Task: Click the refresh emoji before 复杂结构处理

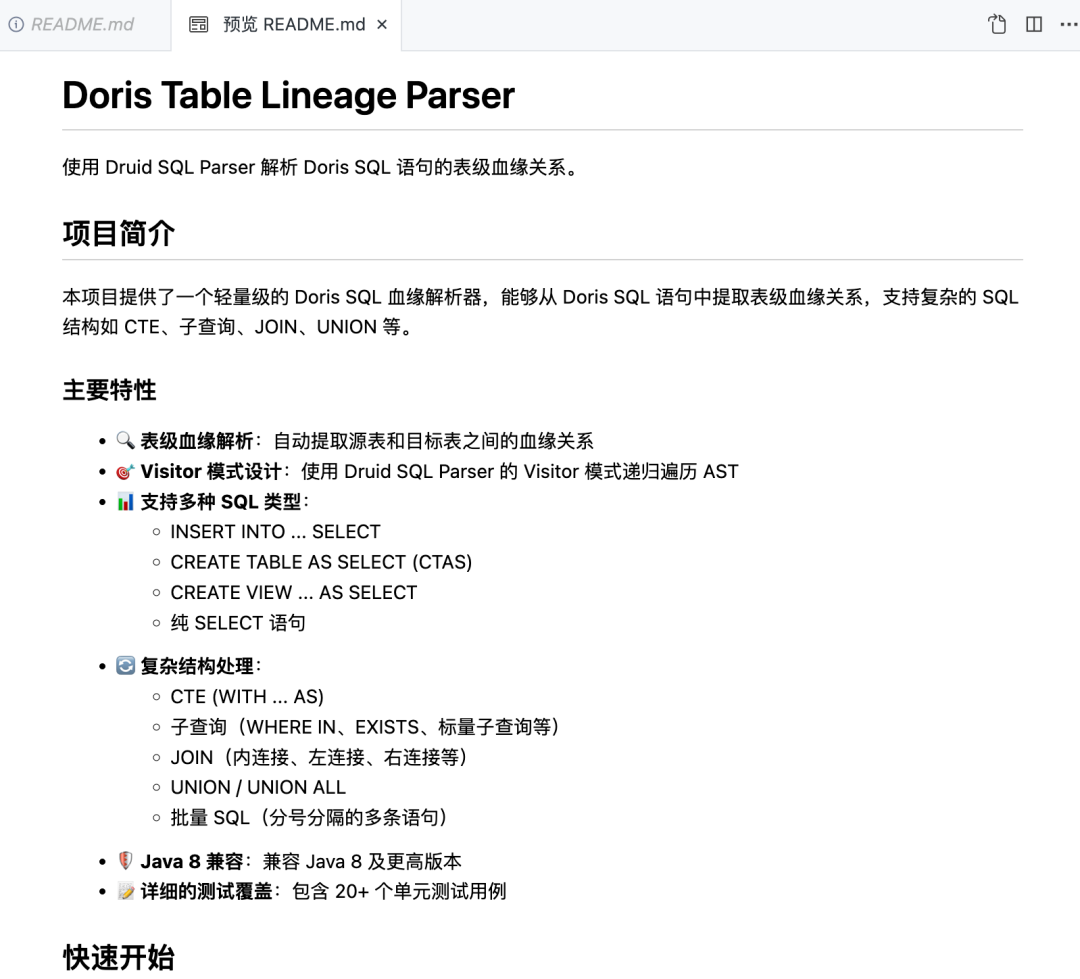Action: [125, 666]
